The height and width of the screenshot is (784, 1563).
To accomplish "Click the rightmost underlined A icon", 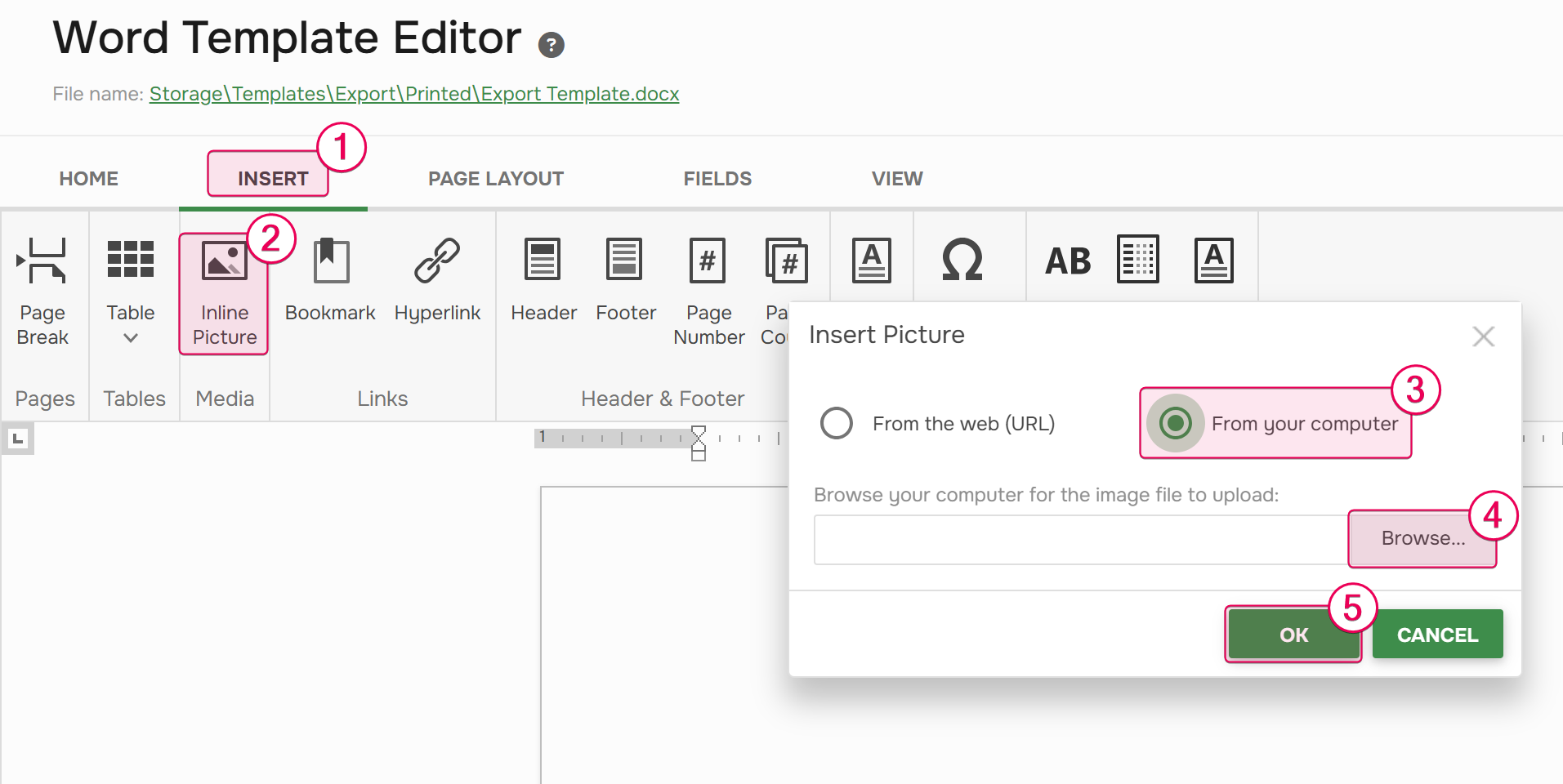I will point(1214,261).
